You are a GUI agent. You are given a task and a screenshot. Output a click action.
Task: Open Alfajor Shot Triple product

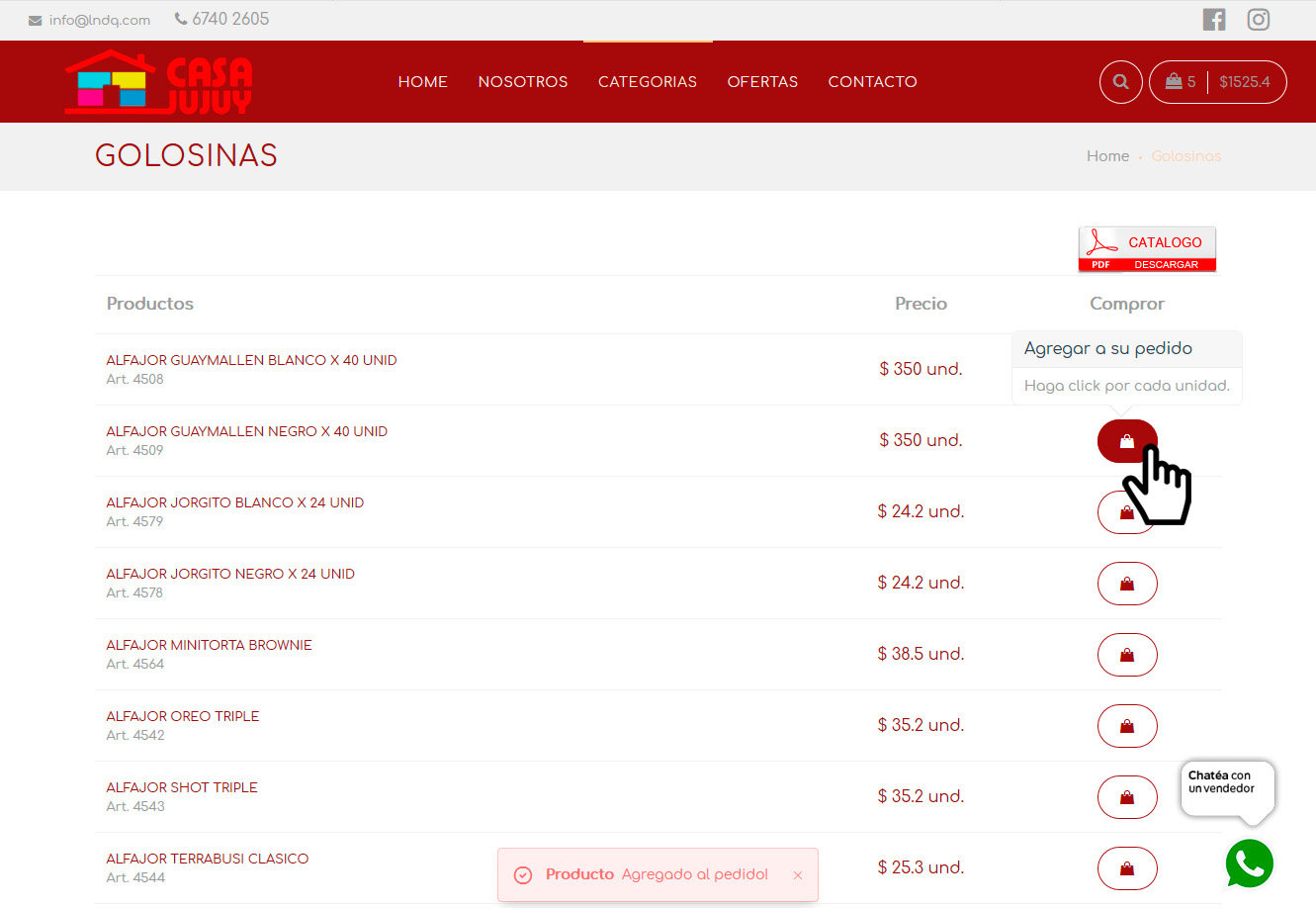pos(181,787)
